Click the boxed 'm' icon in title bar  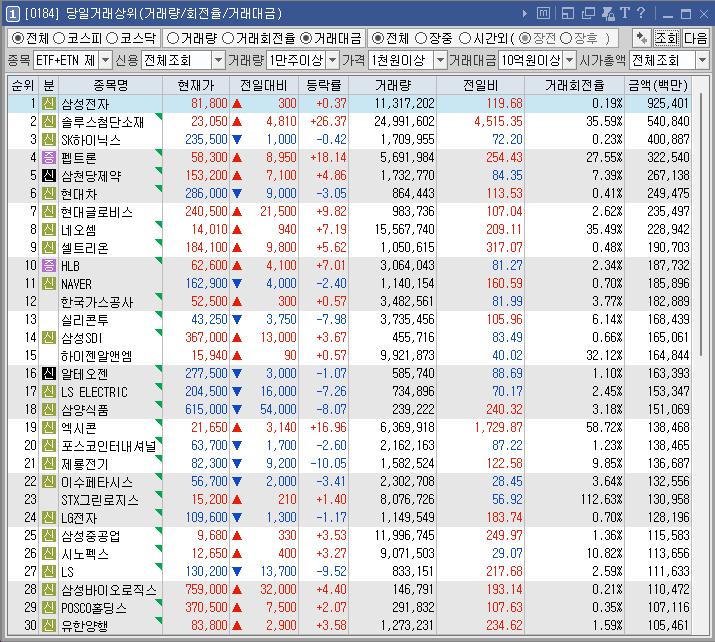tap(543, 13)
